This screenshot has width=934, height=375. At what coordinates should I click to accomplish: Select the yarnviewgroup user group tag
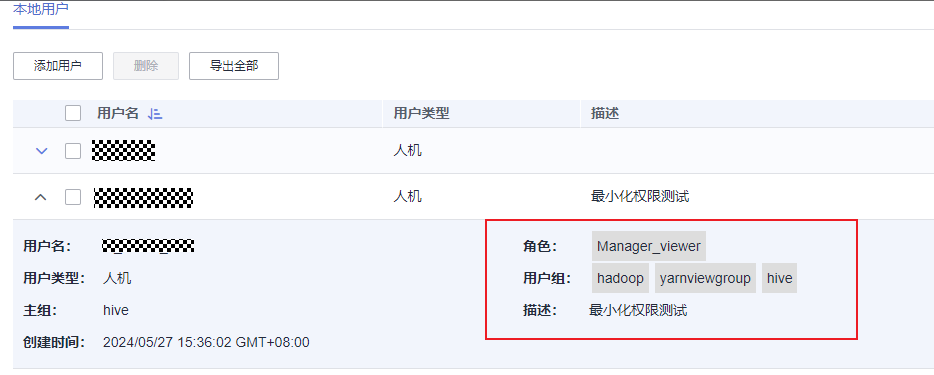coord(705,278)
